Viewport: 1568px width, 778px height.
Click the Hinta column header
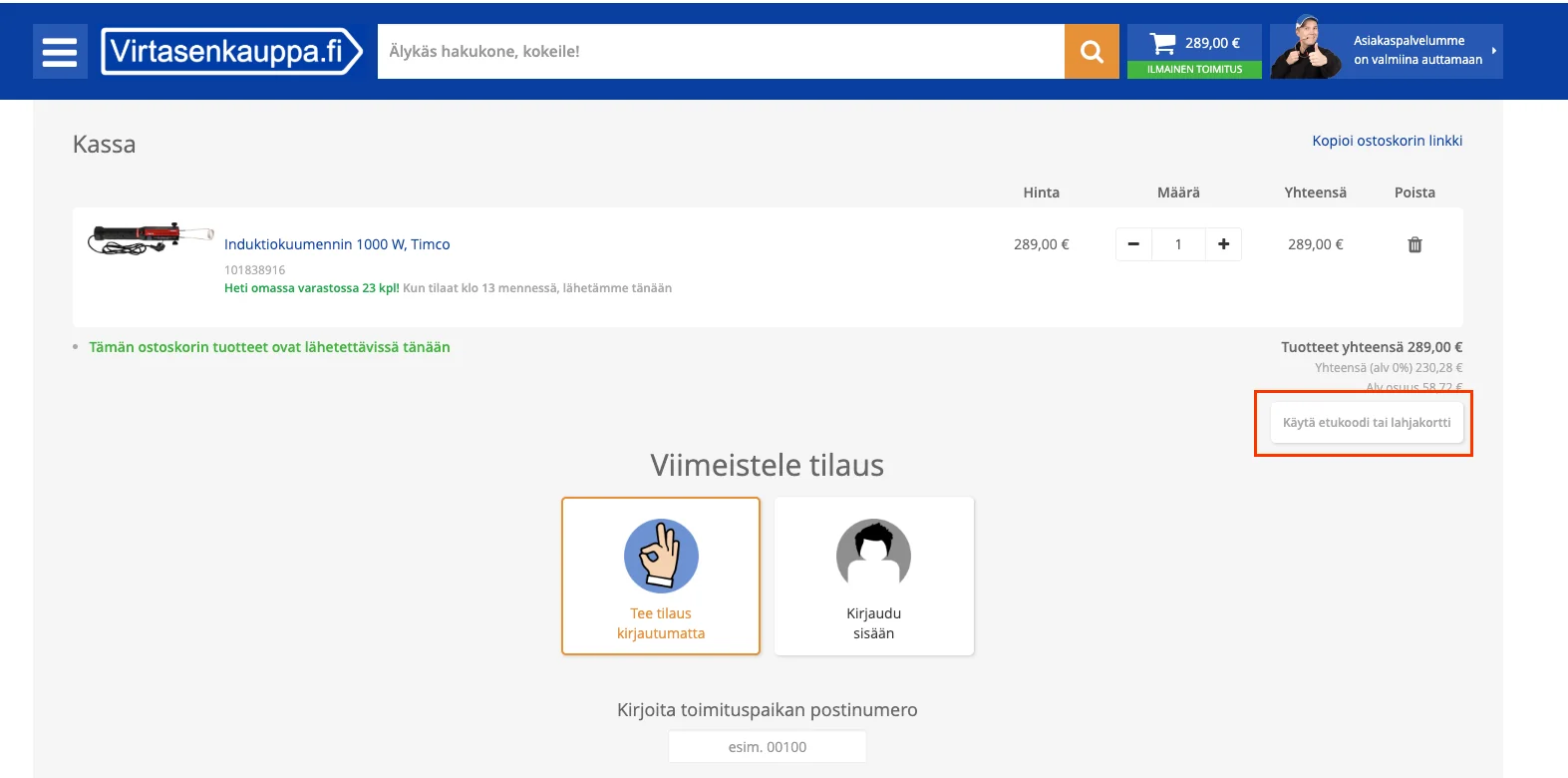pos(1042,193)
